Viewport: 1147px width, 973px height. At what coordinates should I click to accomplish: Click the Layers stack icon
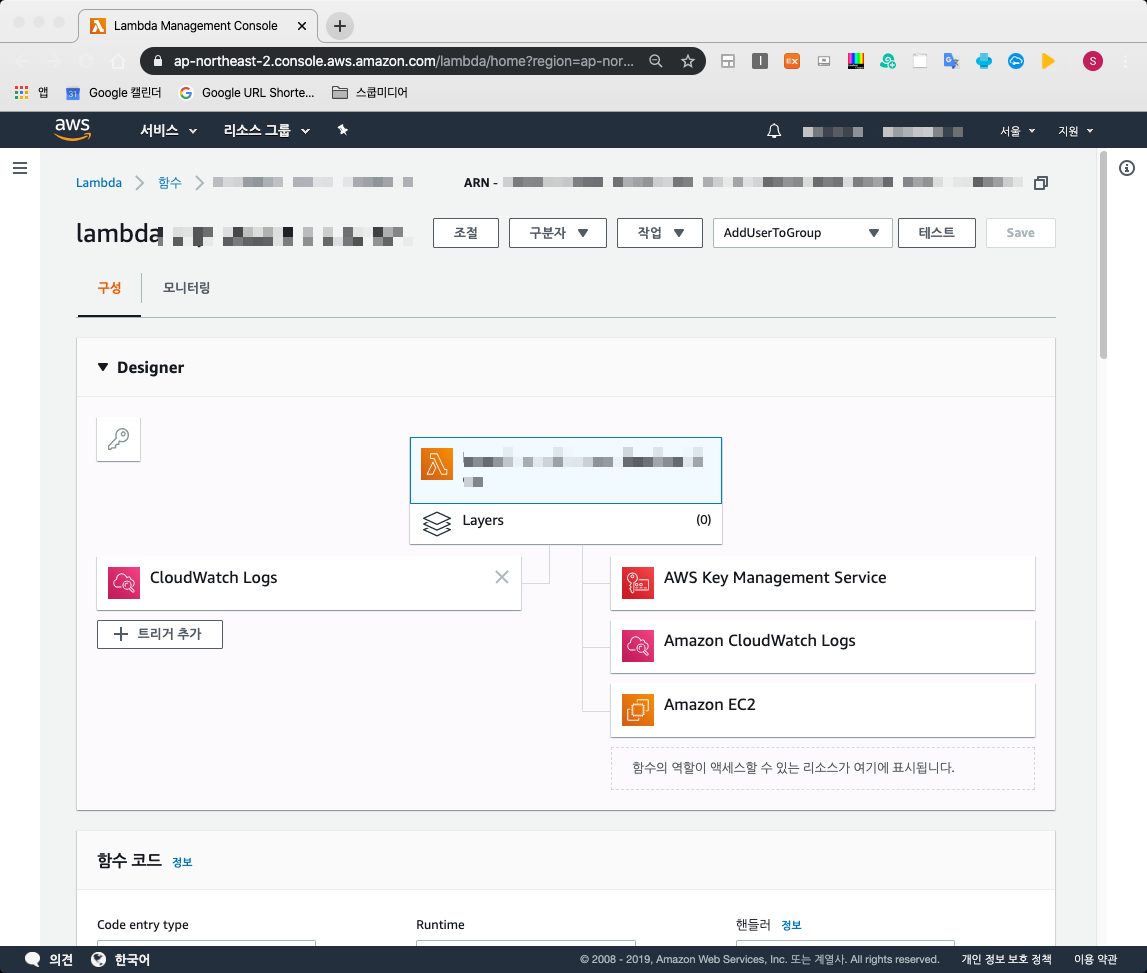[x=437, y=523]
